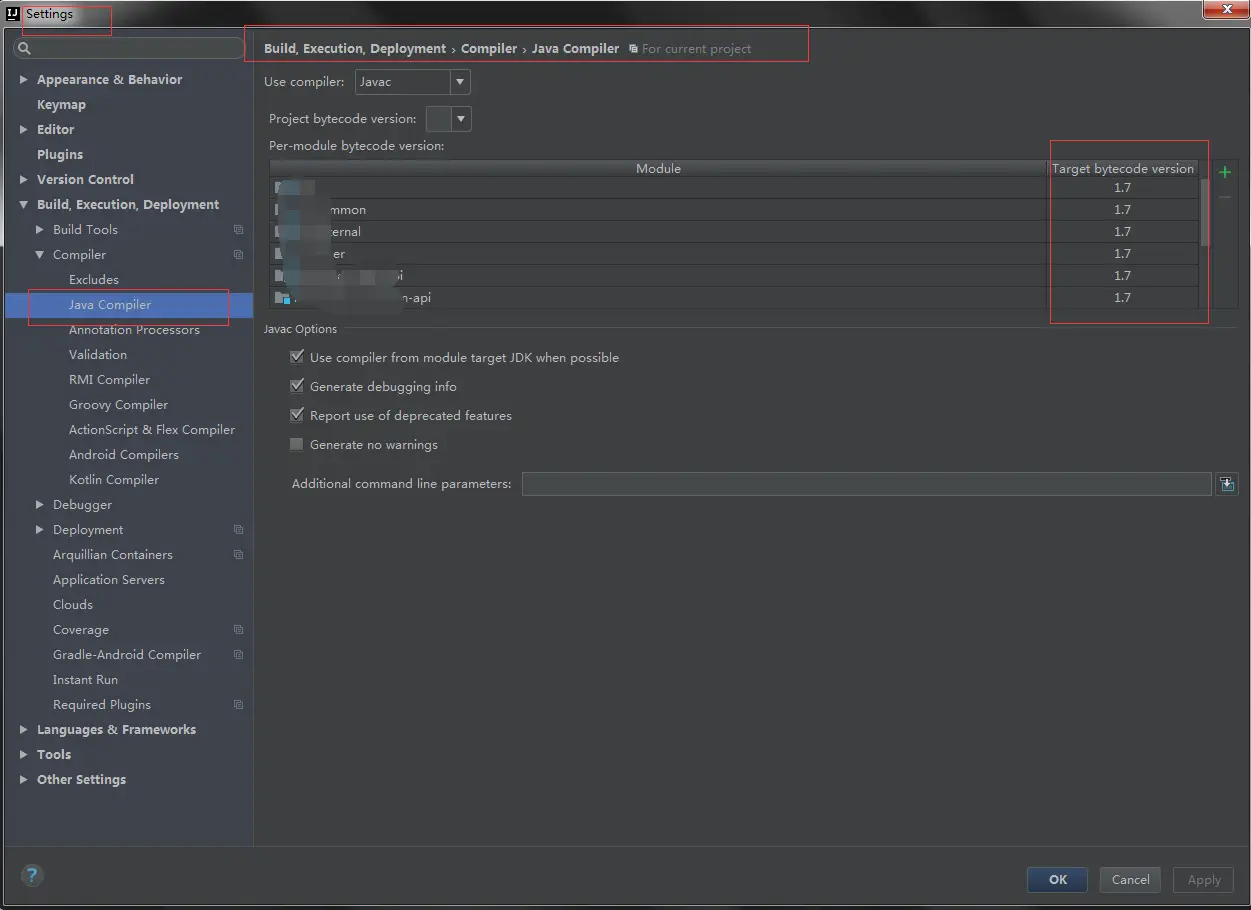
Task: Click 1.7 bytecode cell of n-api module
Action: click(x=1122, y=298)
